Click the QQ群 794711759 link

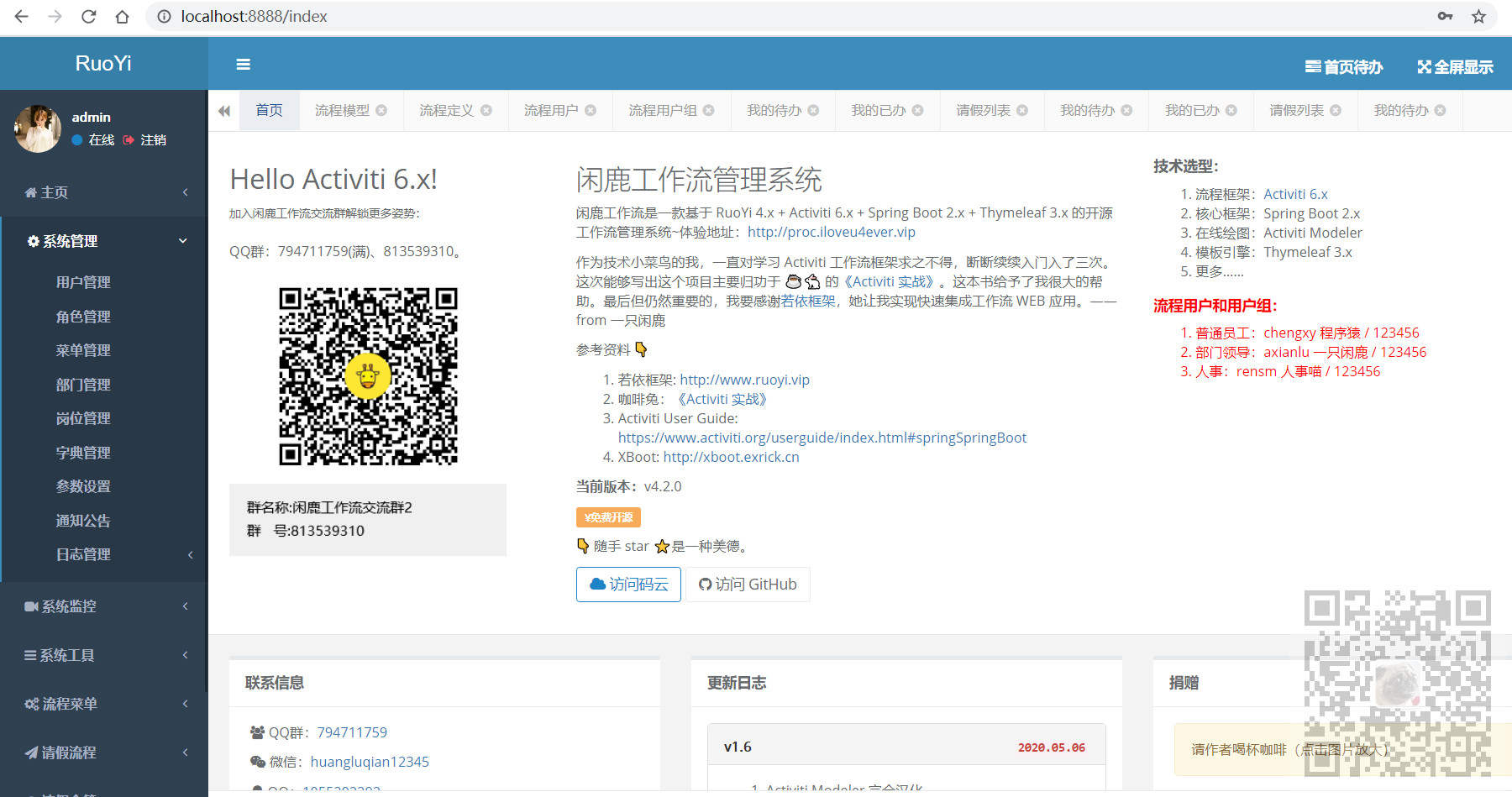pos(352,732)
